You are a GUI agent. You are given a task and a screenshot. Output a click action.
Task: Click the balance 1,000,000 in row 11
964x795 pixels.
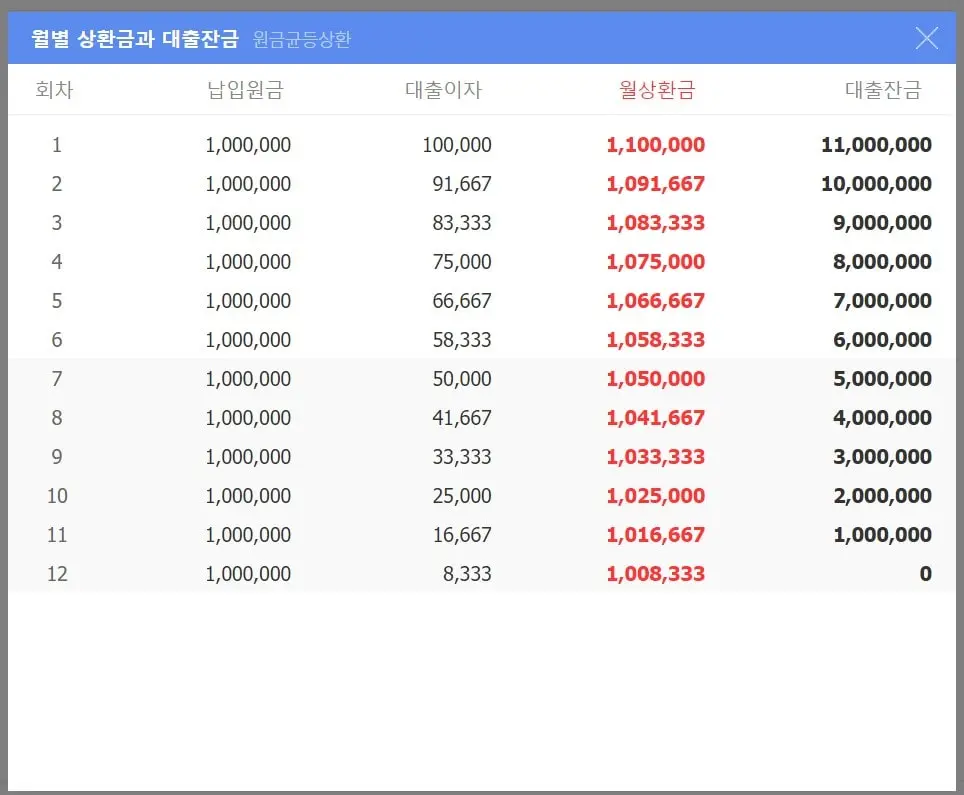(880, 534)
